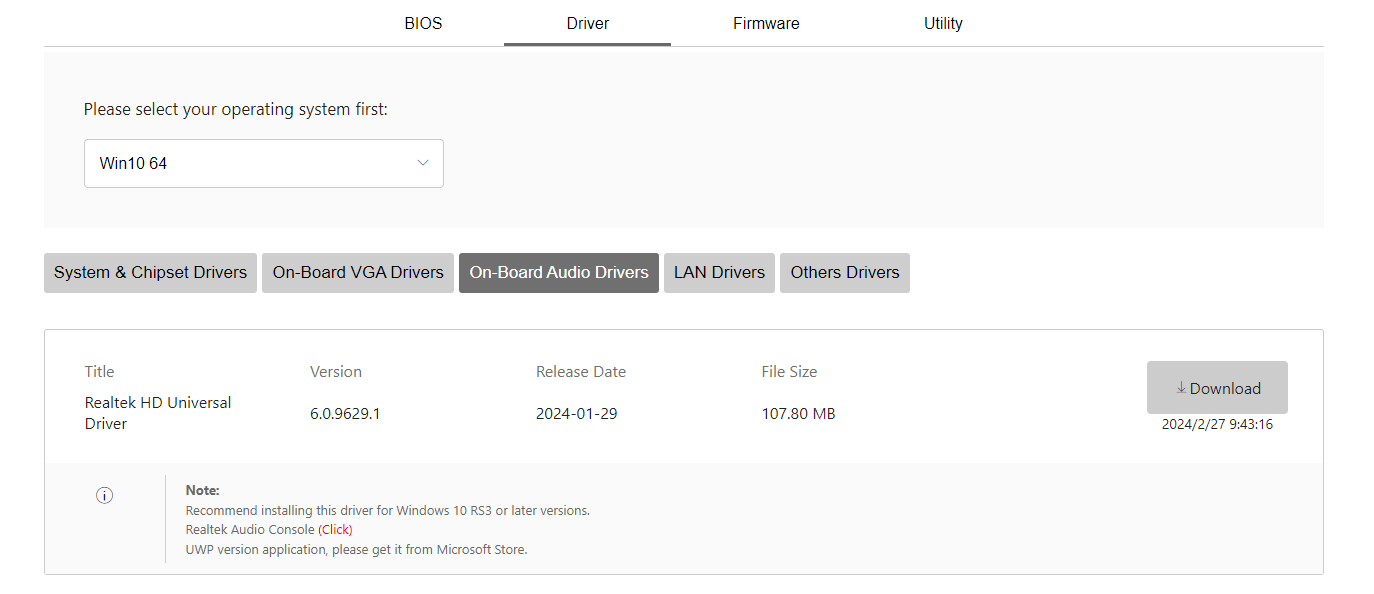Click the version number 6.0.9629.1

click(x=345, y=414)
